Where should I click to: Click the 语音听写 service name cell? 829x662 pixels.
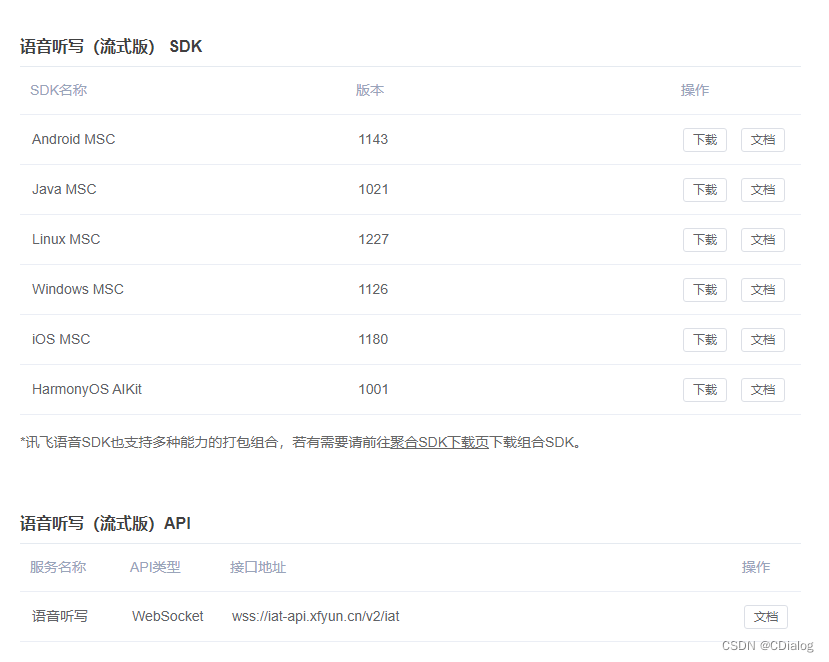pyautogui.click(x=60, y=617)
